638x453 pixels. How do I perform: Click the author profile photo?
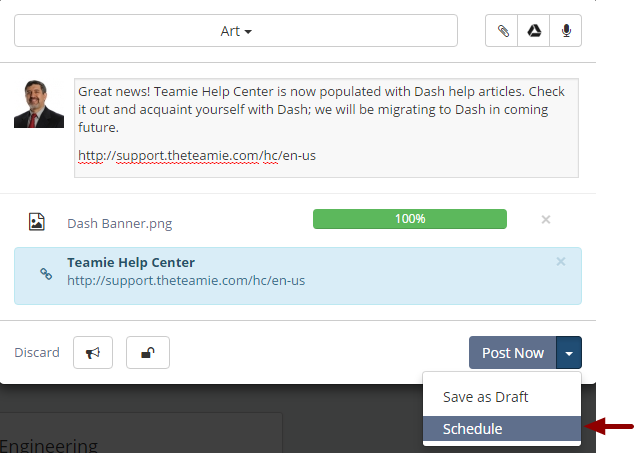tap(39, 104)
